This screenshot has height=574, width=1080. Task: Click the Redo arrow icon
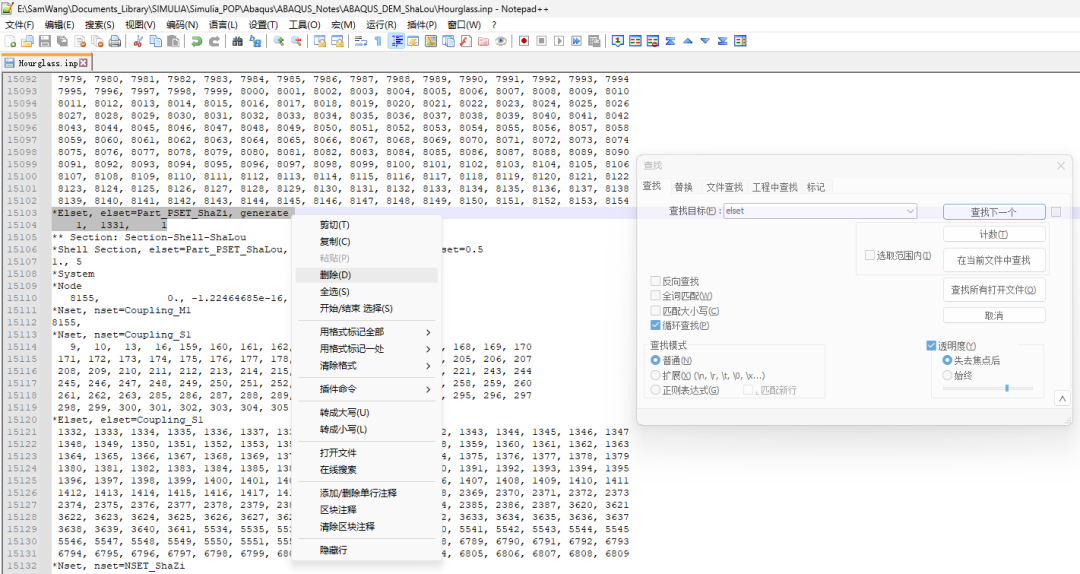click(214, 41)
